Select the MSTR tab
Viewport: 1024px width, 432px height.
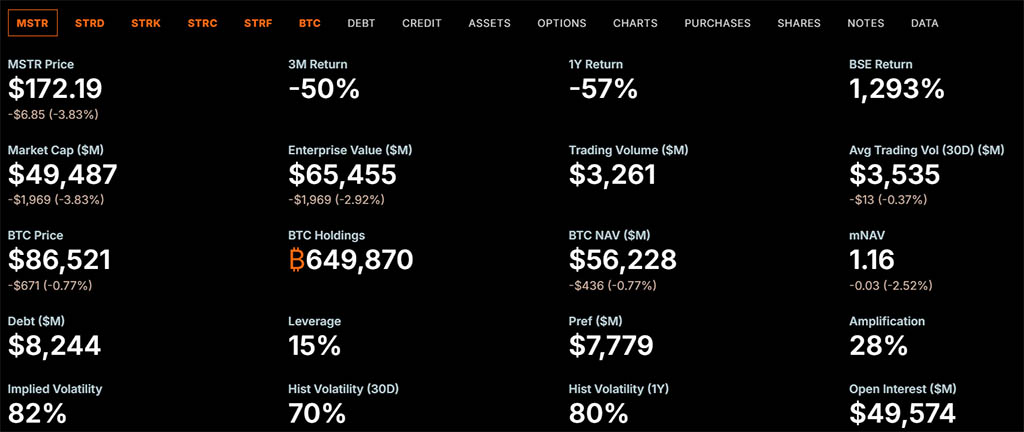33,22
